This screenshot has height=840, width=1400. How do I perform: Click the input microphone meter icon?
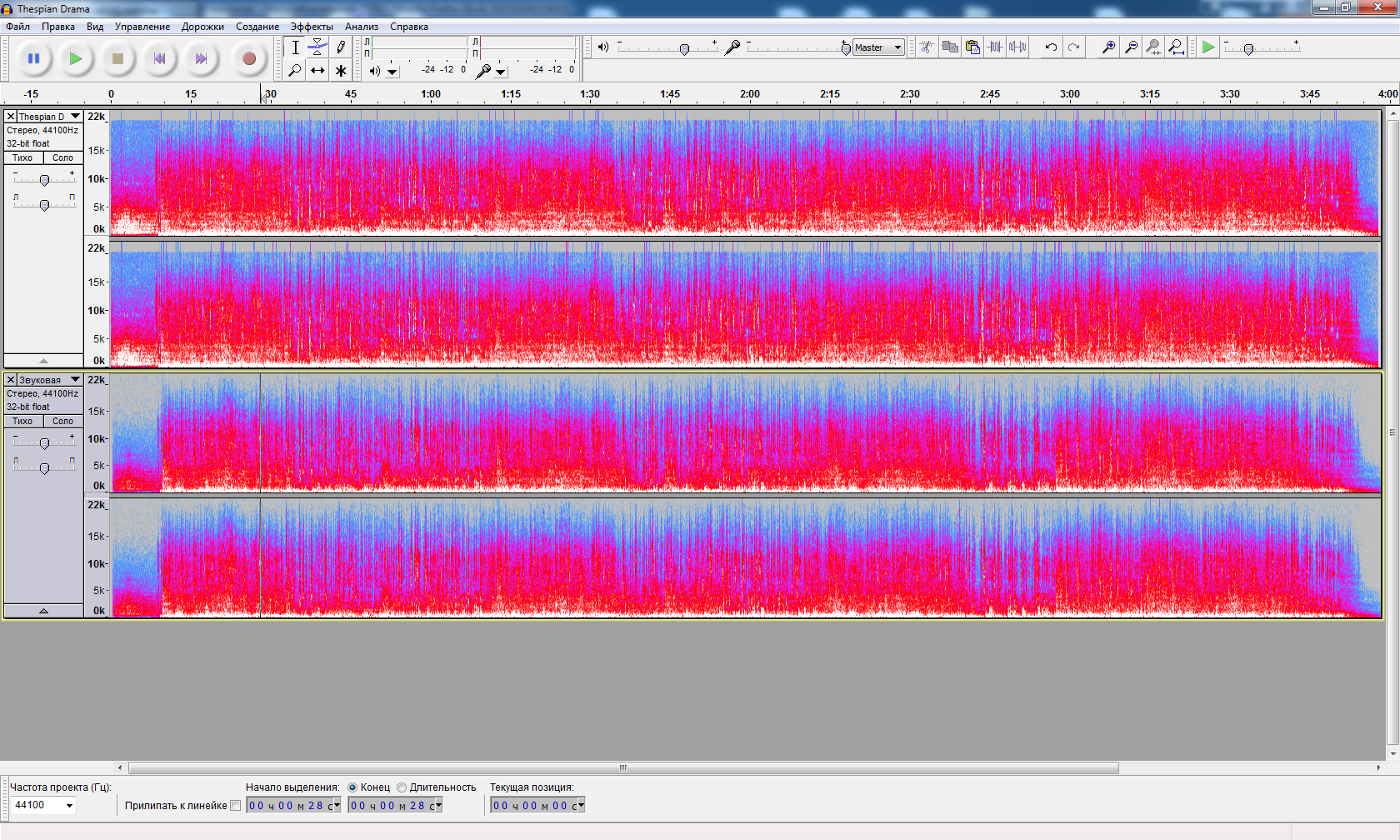482,71
